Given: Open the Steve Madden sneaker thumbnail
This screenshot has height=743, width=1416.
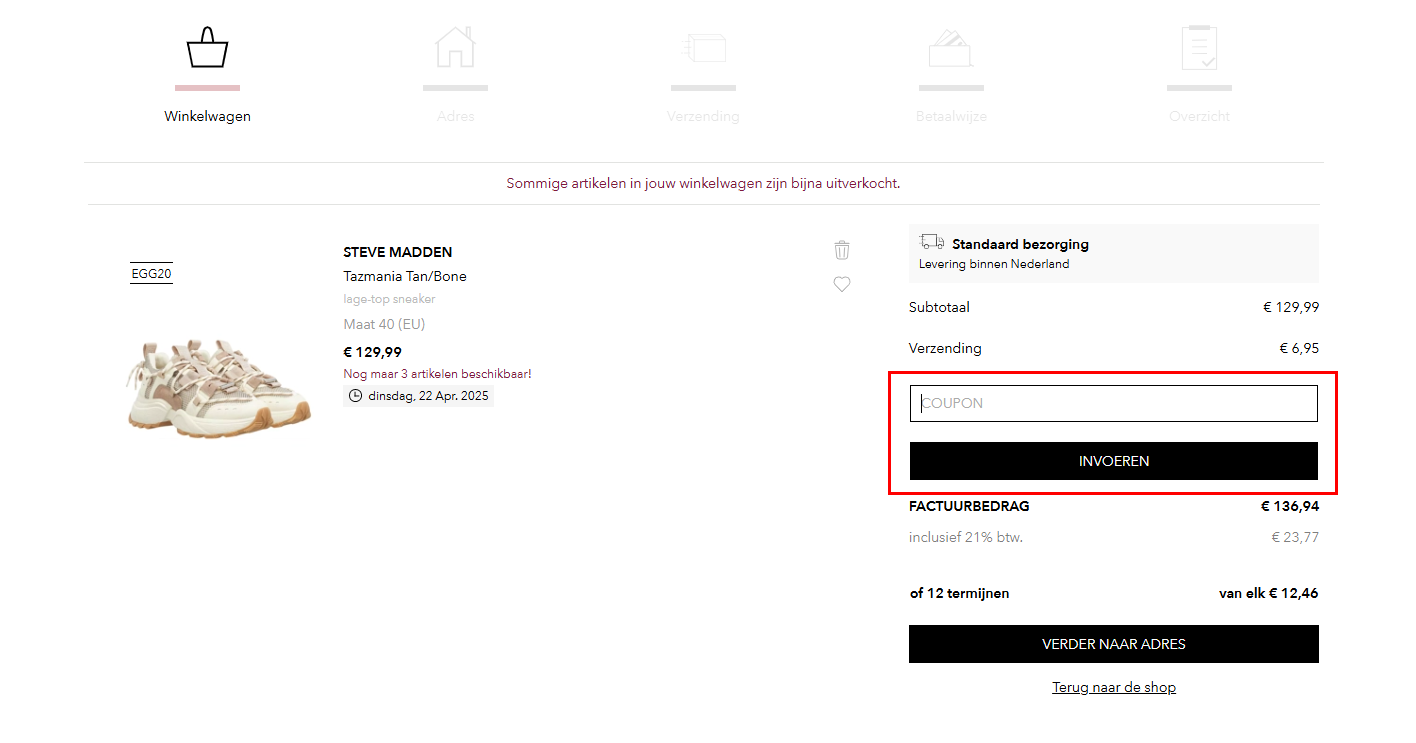Looking at the screenshot, I should pos(219,387).
